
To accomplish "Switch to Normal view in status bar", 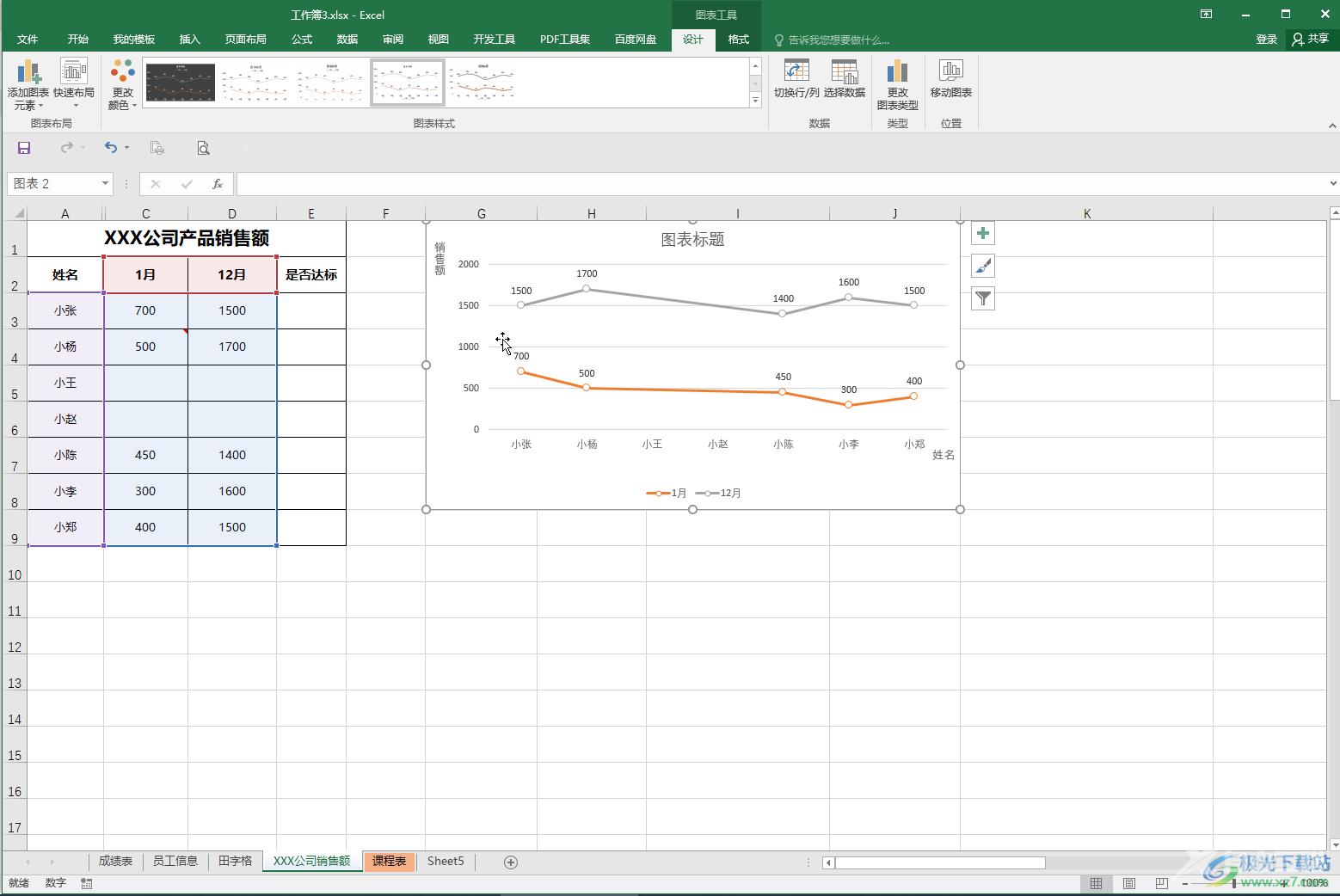I will click(1096, 883).
